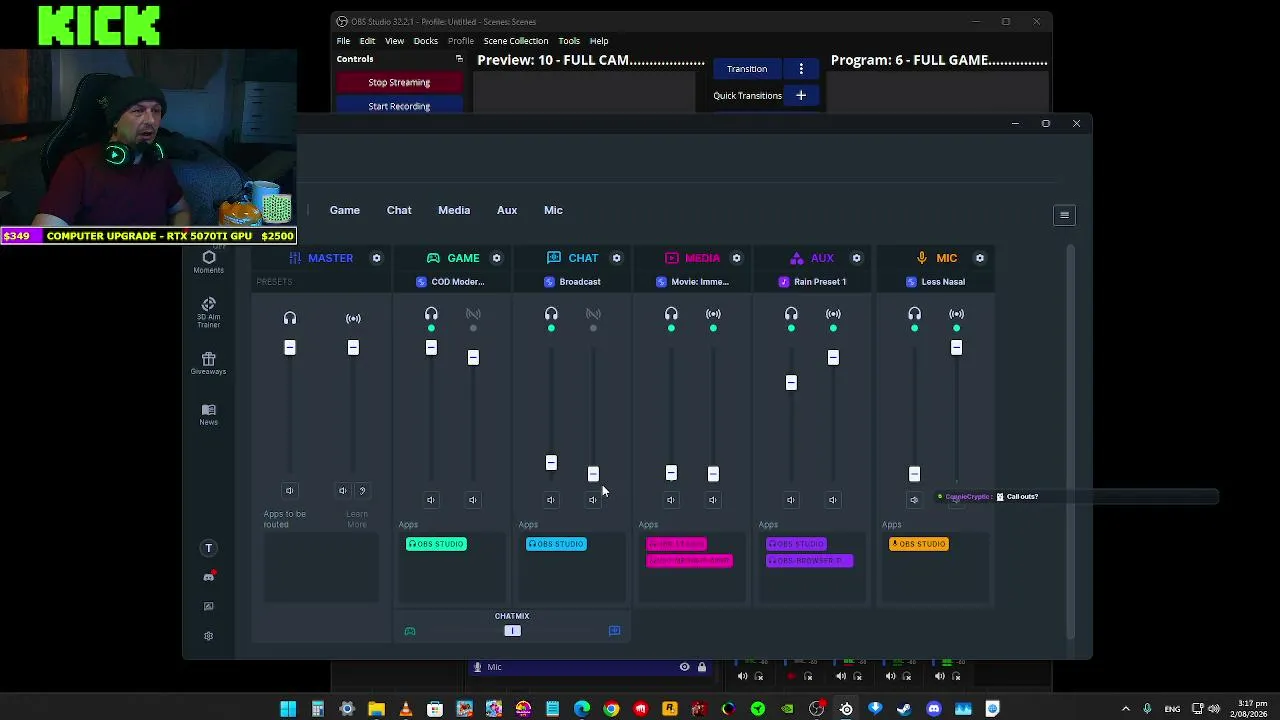Mute AUX stream channel

833,500
